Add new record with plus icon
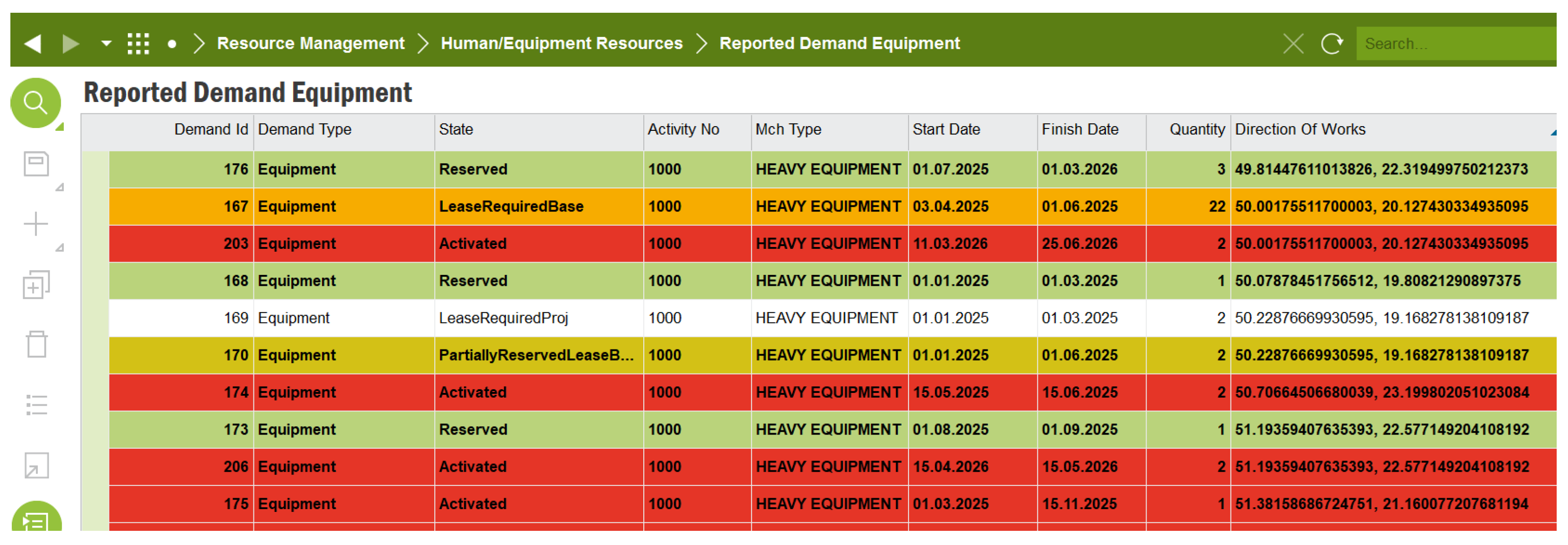Image resolution: width=1568 pixels, height=545 pixels. 36,224
